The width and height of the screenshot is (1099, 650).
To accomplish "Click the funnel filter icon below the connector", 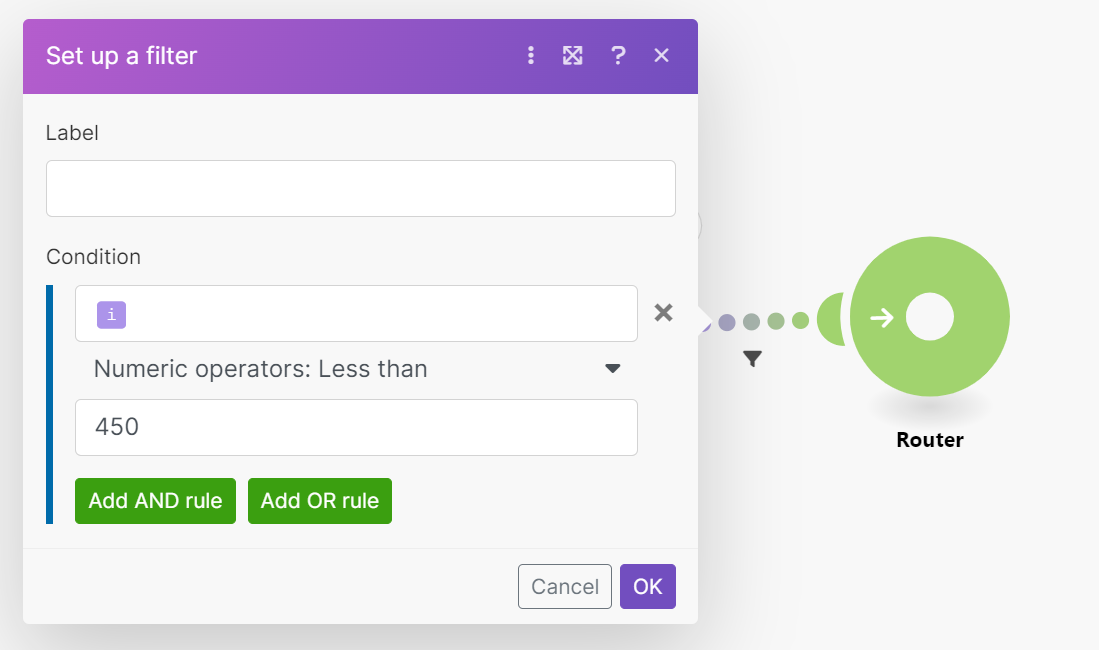I will [x=753, y=358].
